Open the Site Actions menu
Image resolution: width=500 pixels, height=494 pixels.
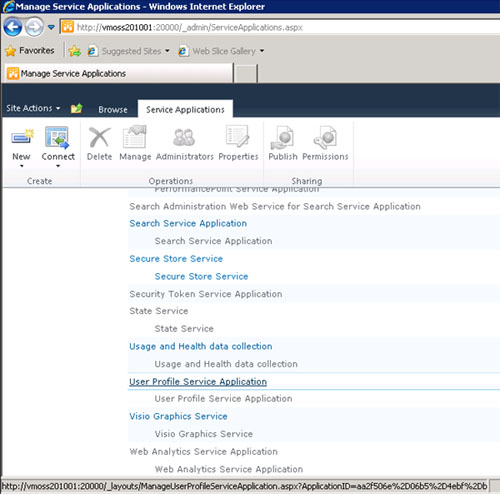tap(33, 108)
